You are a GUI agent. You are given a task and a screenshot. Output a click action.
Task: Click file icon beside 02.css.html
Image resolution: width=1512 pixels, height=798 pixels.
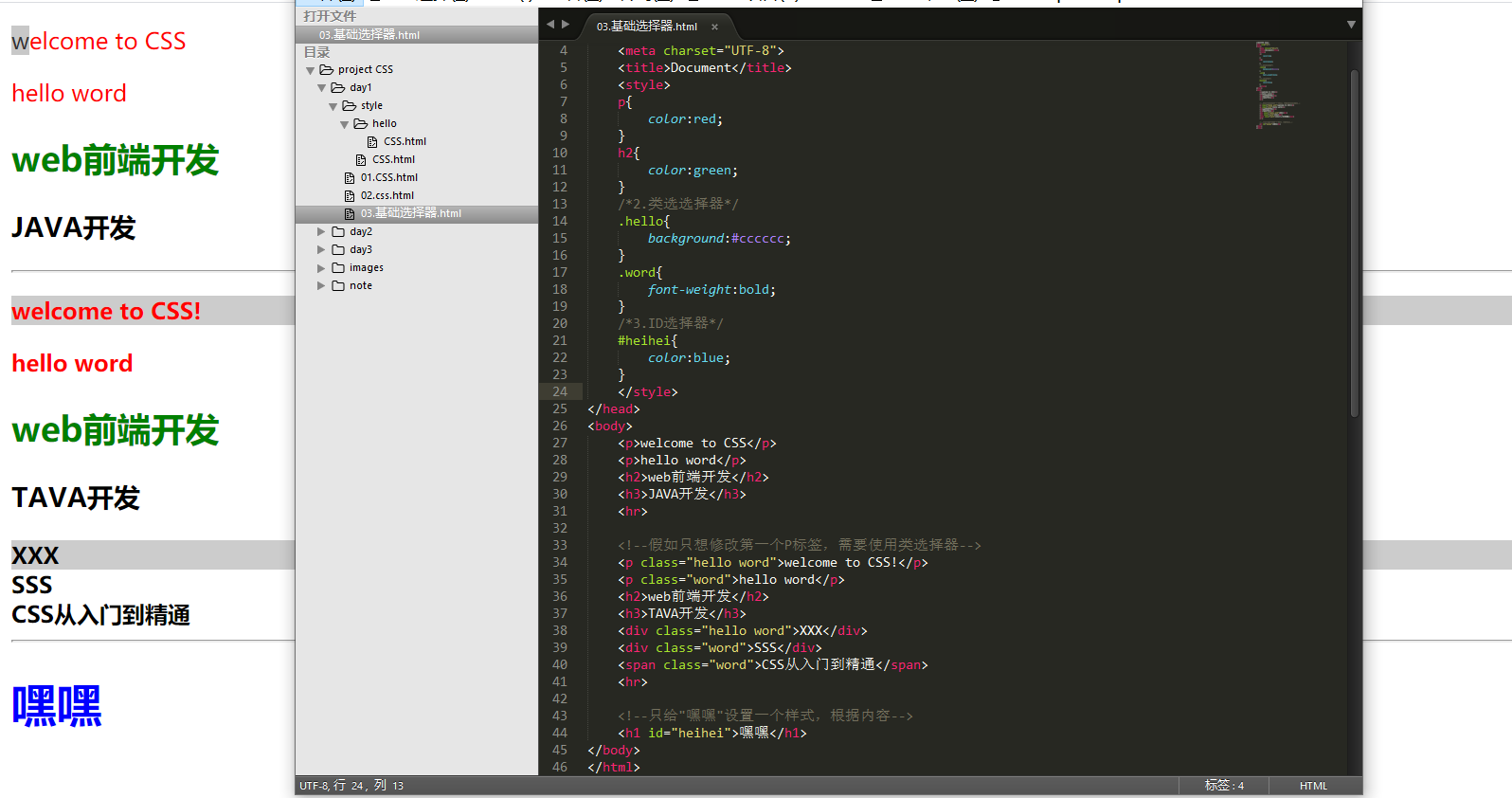350,196
